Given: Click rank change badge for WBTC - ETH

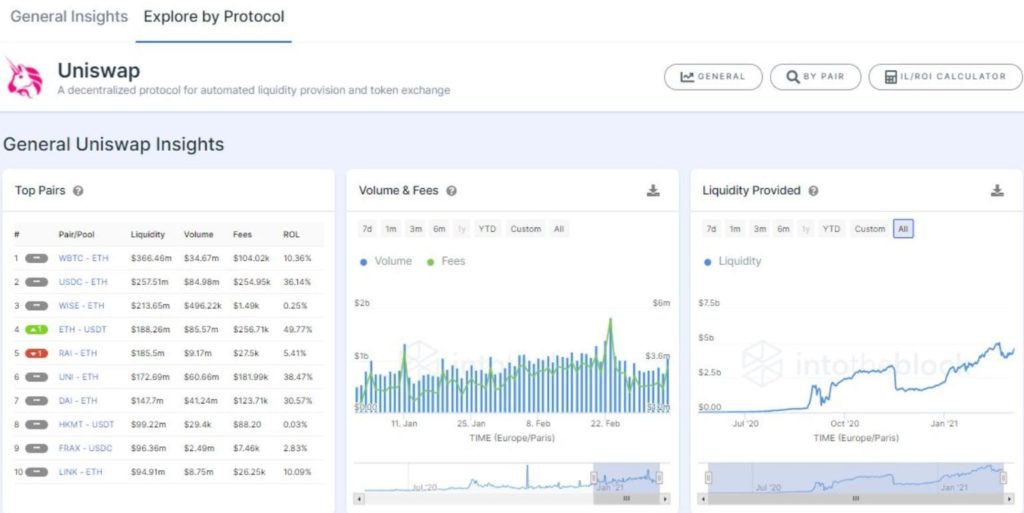Looking at the screenshot, I should click(x=37, y=258).
